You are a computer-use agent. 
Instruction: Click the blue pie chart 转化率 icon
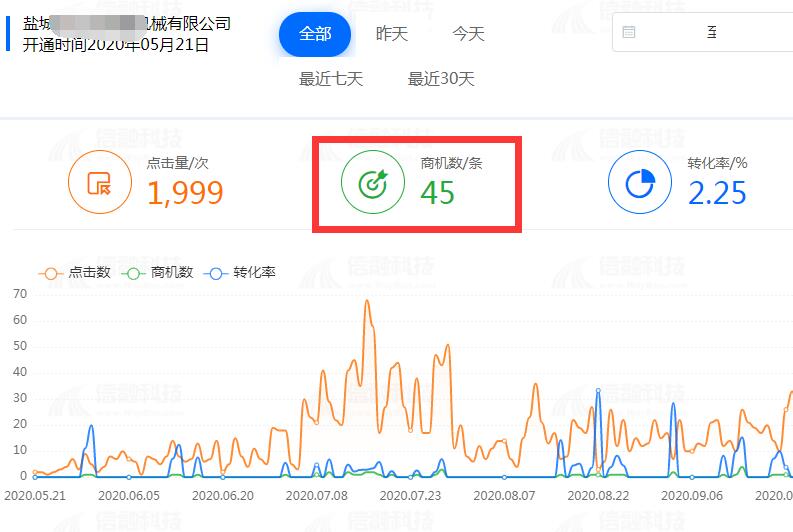(x=639, y=183)
